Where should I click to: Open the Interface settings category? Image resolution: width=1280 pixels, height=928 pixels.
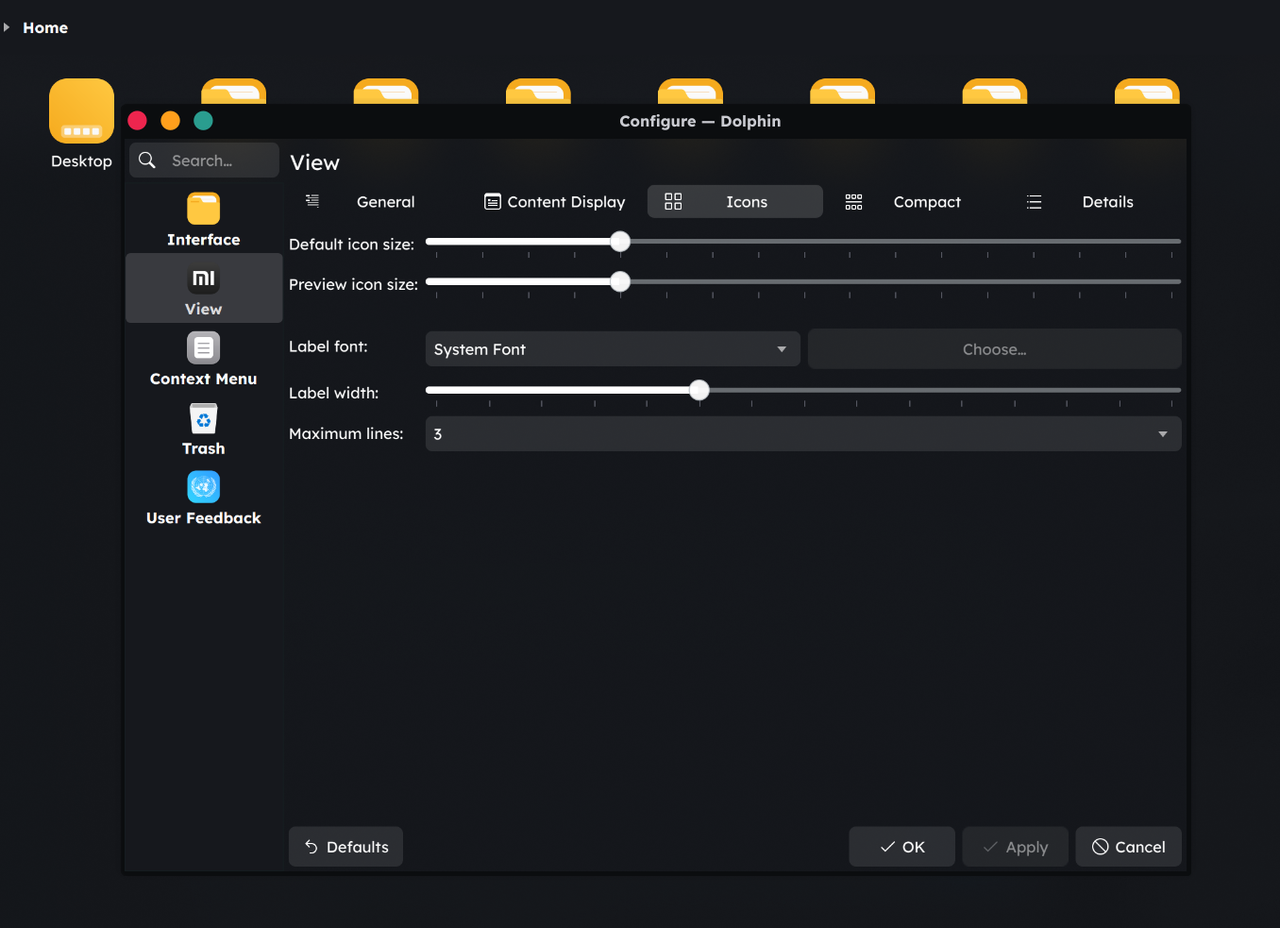point(203,219)
